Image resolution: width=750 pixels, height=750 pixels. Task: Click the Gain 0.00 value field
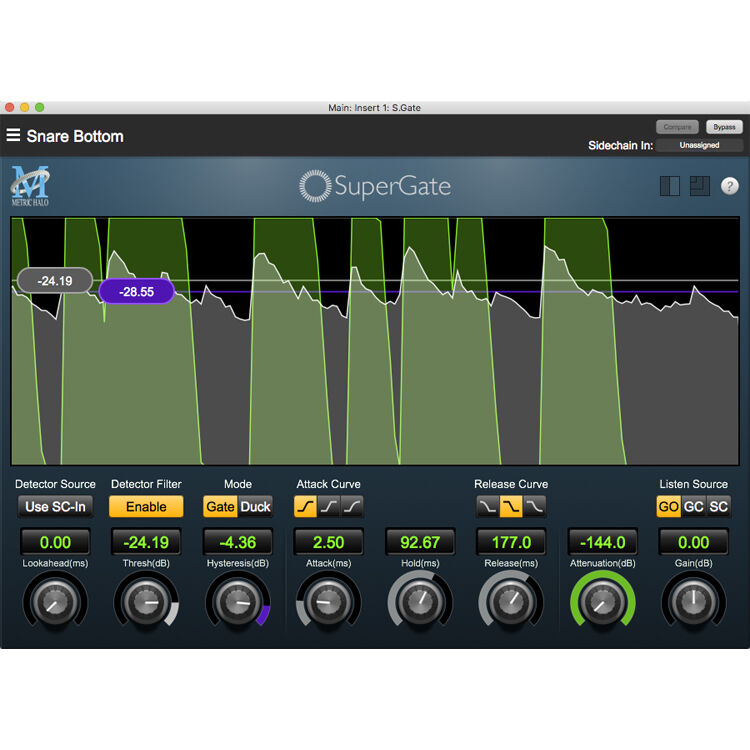click(694, 542)
